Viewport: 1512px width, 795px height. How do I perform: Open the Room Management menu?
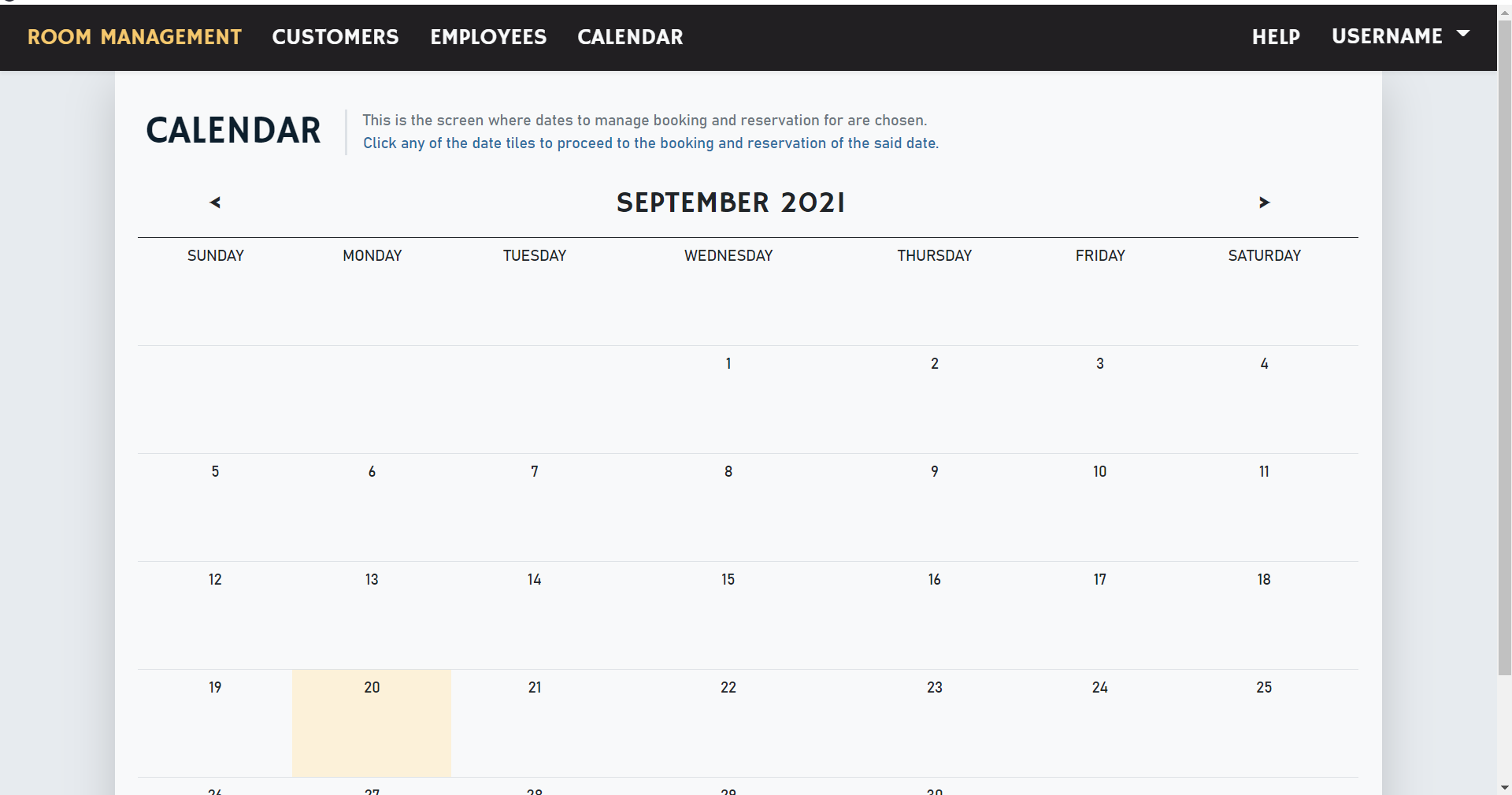click(x=135, y=37)
